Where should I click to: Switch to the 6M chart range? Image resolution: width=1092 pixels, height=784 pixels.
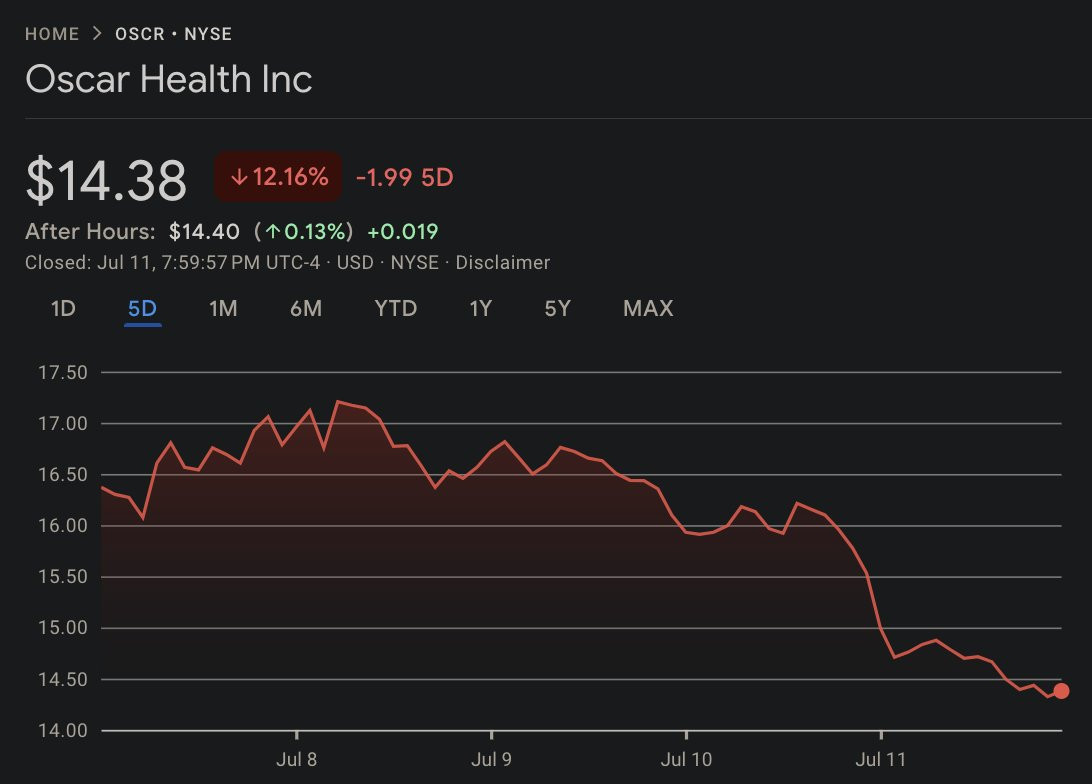click(x=306, y=309)
